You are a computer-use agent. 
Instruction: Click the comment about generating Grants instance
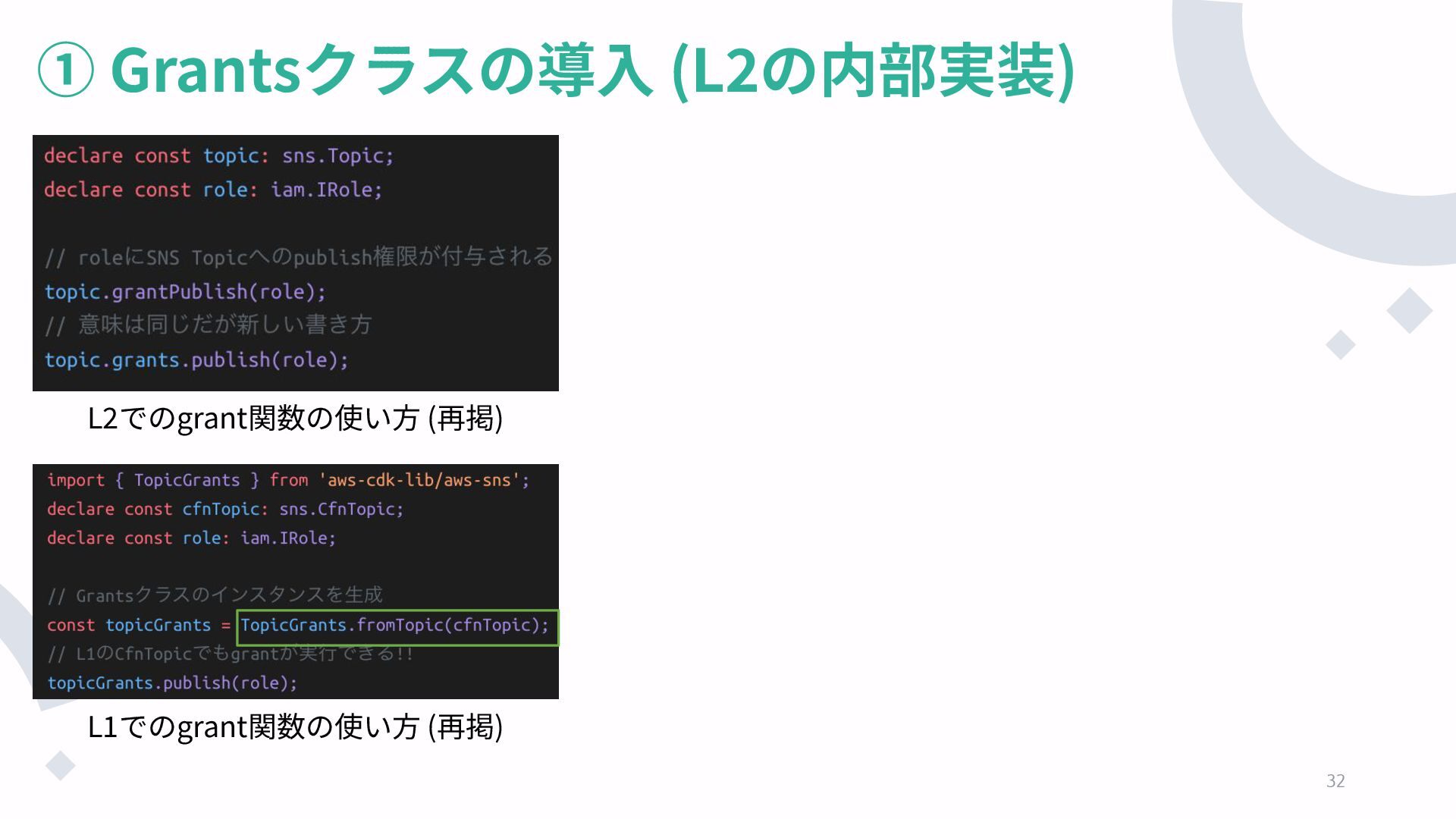click(215, 595)
